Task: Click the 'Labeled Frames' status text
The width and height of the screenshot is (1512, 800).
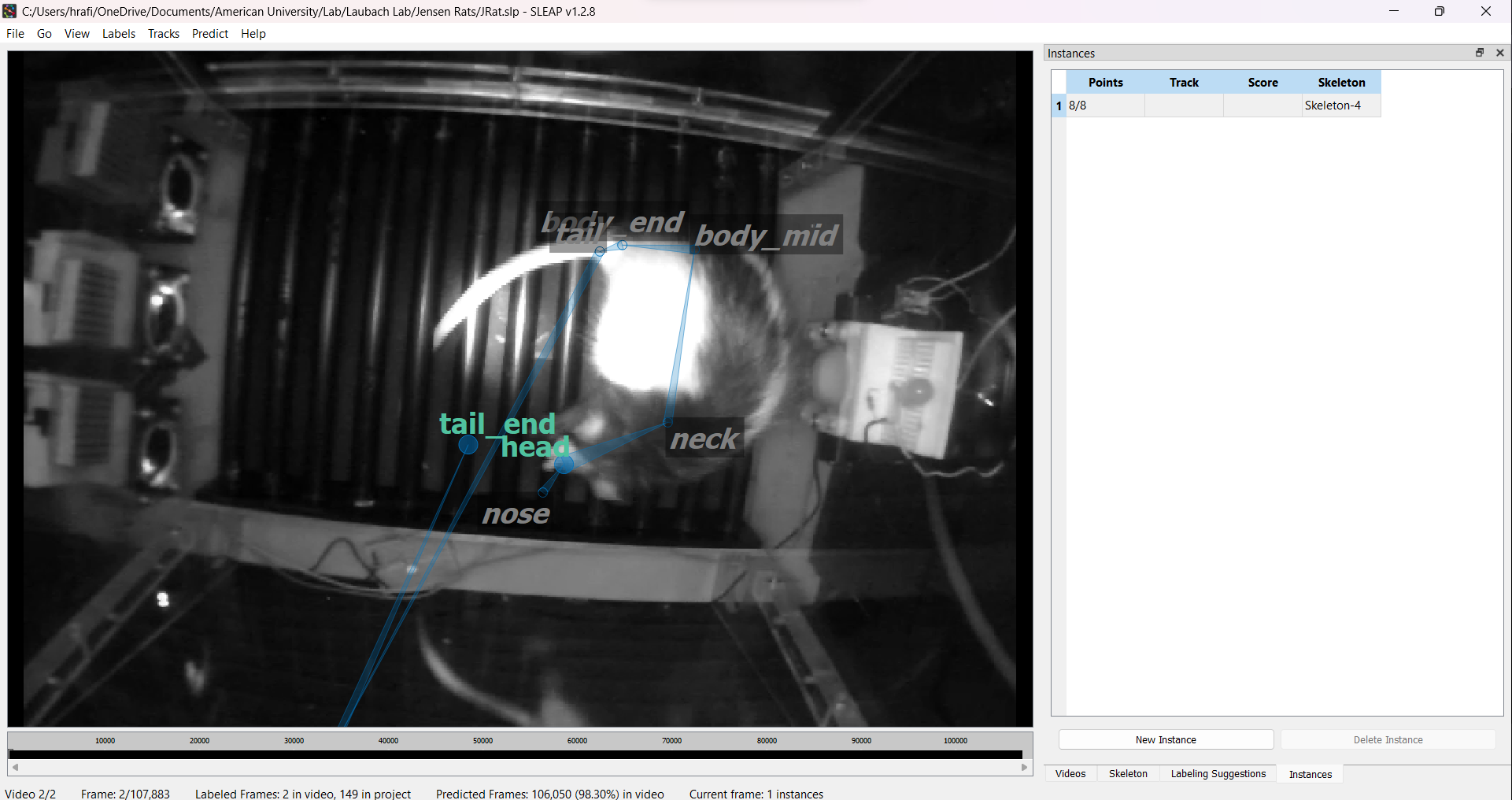Action: [303, 793]
